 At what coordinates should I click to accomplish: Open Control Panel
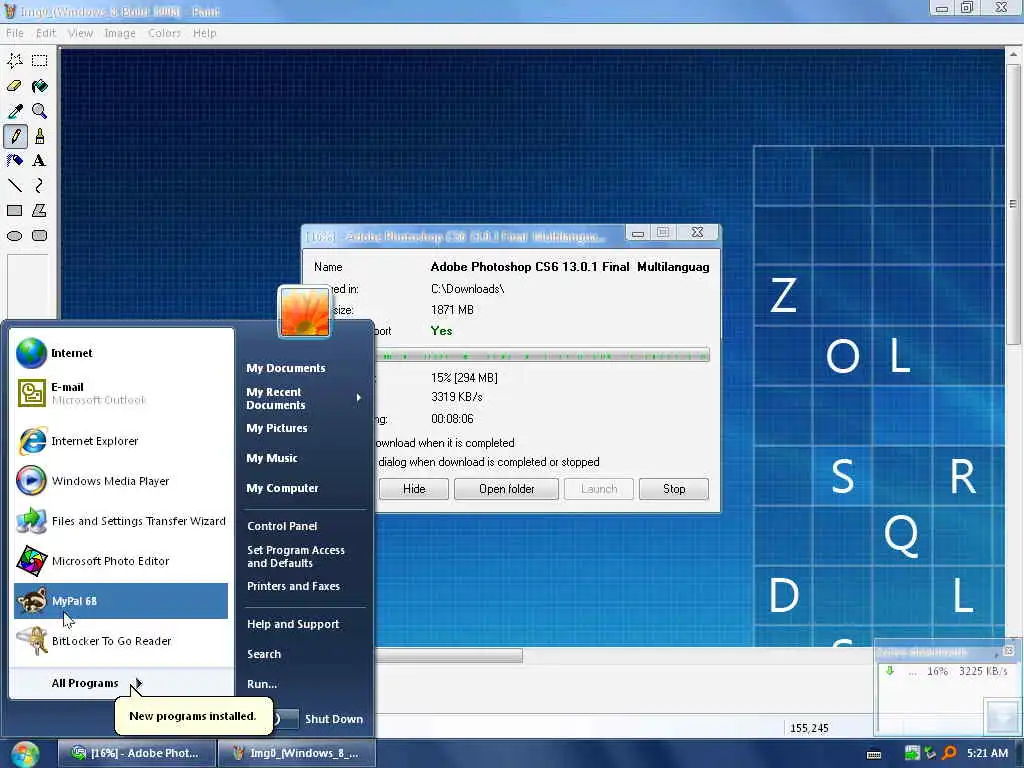(282, 526)
